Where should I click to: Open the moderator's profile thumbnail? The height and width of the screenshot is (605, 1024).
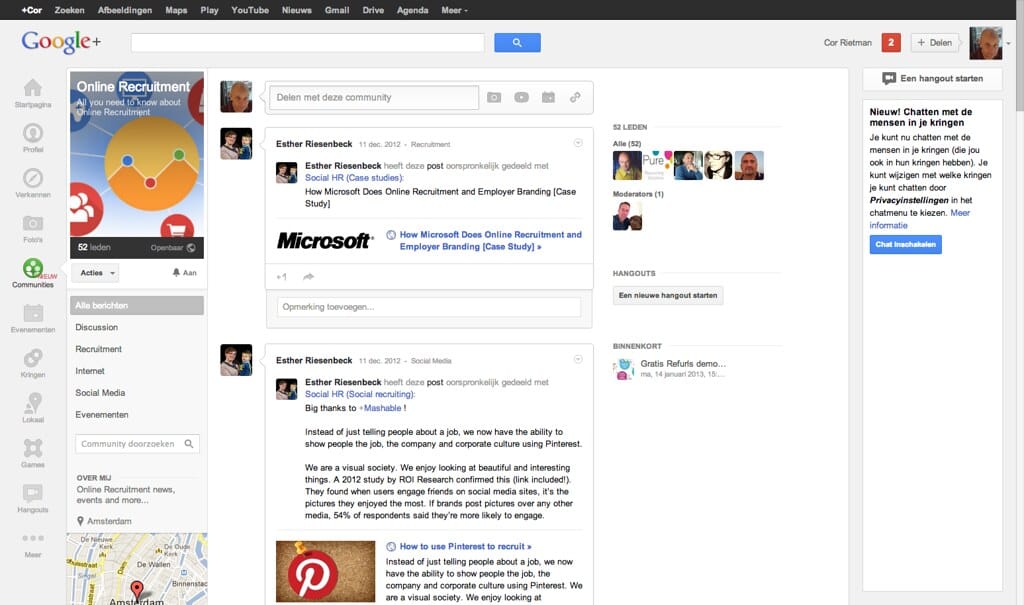click(627, 216)
